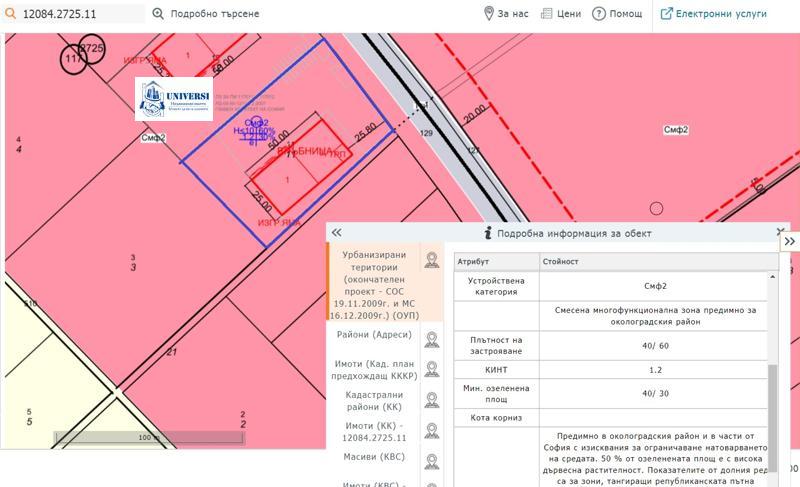Select the Райони (Адреси) layer tab

372,335
